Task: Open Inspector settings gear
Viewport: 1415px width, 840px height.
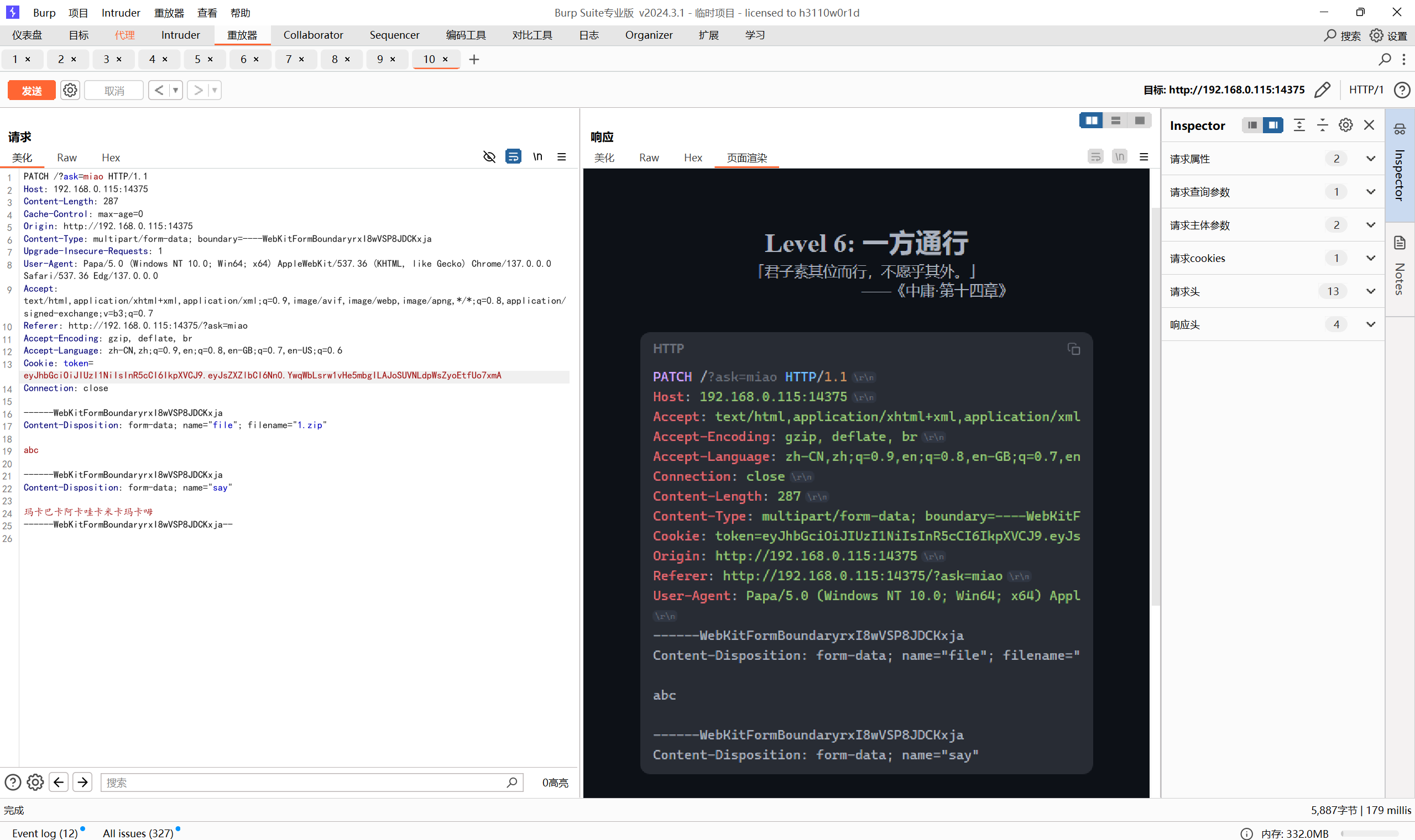Action: (1345, 125)
